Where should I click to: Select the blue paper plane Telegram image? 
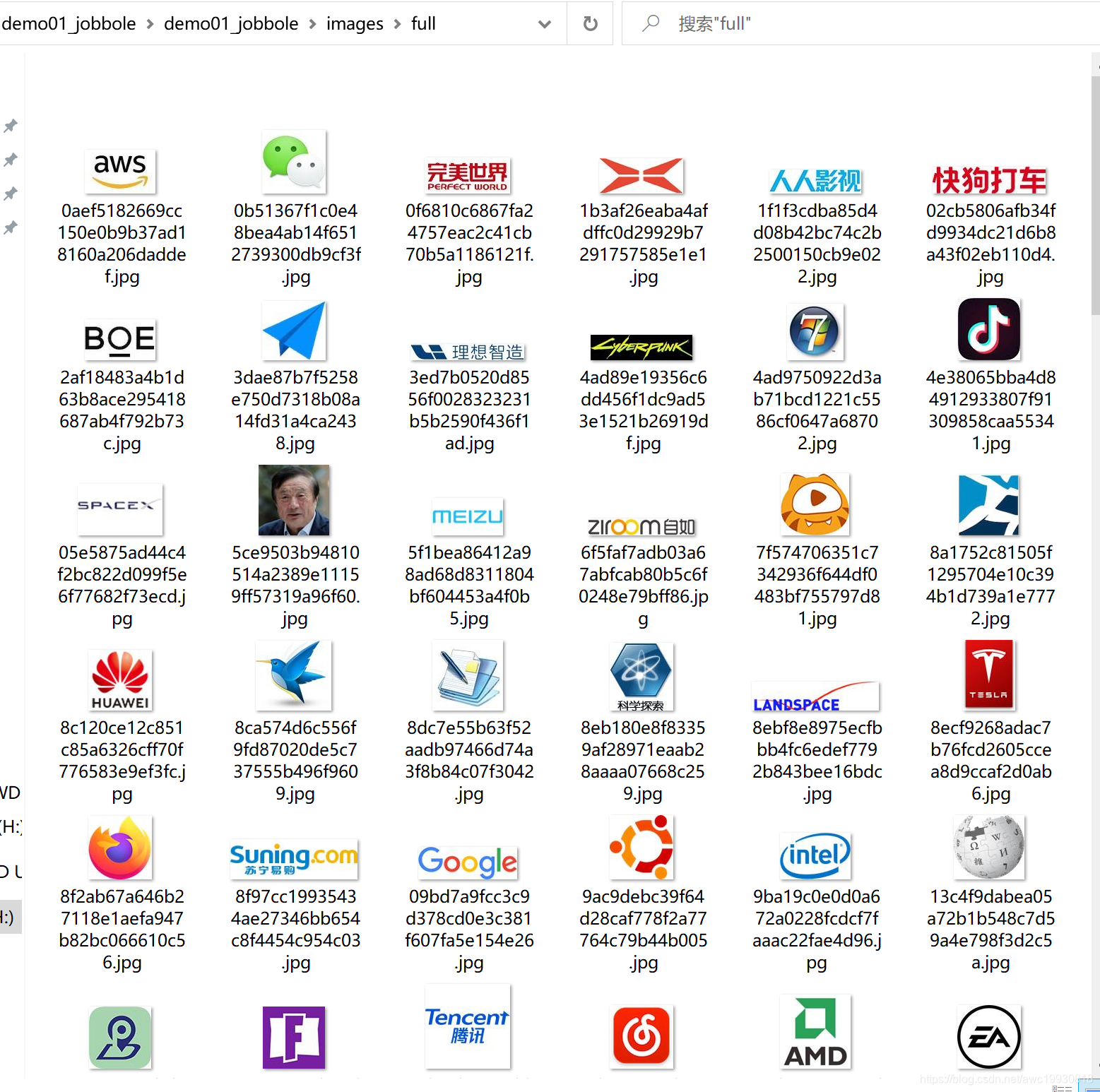tap(294, 331)
